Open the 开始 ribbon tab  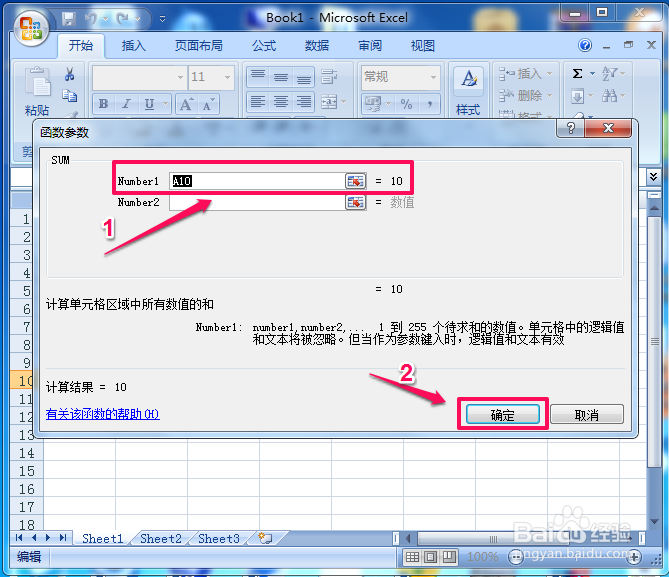[x=81, y=45]
